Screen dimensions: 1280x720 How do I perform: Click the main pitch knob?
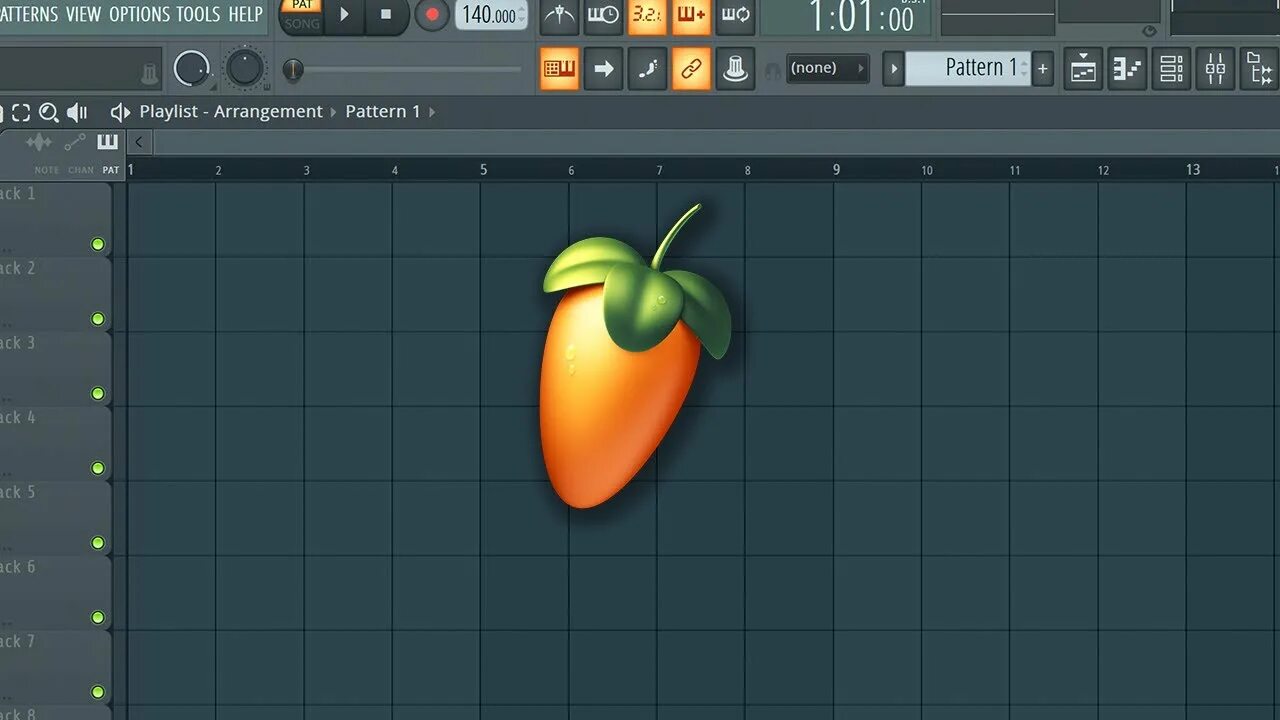click(x=245, y=69)
